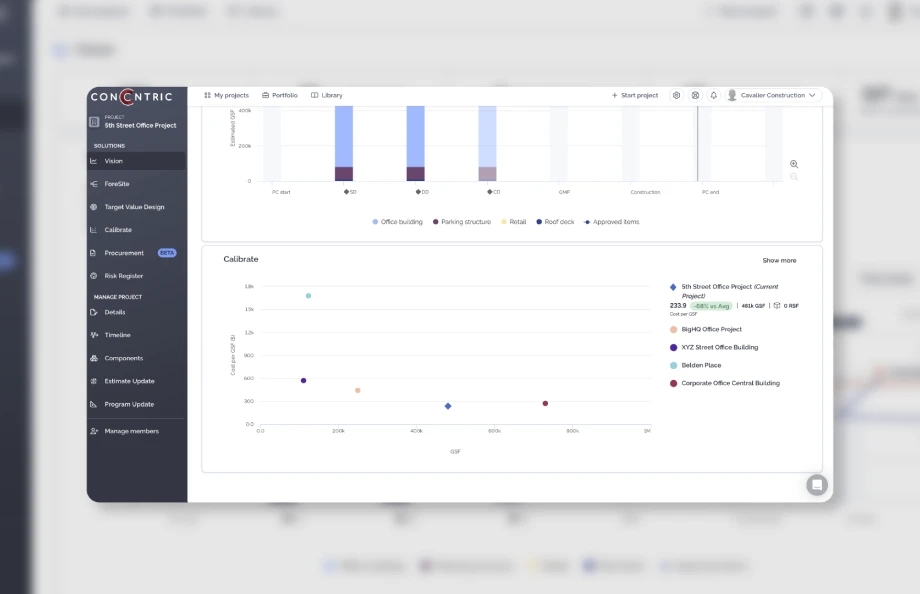The image size is (920, 594).
Task: Toggle Parking structure legend series
Action: coord(461,222)
